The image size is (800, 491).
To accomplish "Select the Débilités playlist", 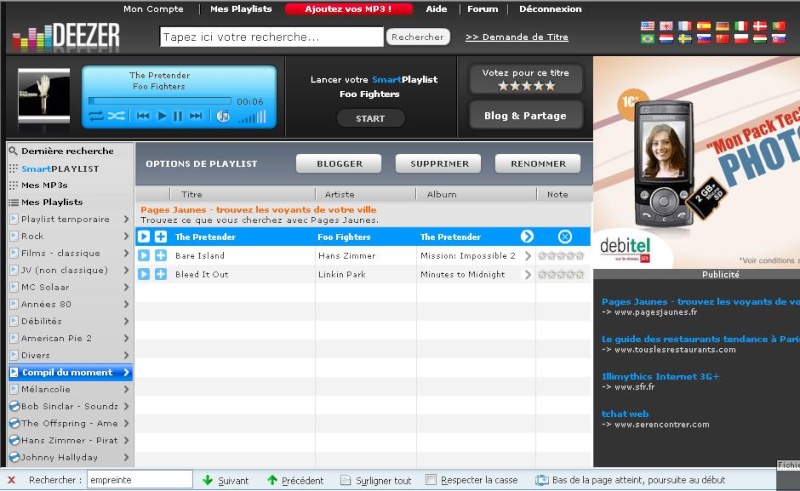I will (41, 321).
